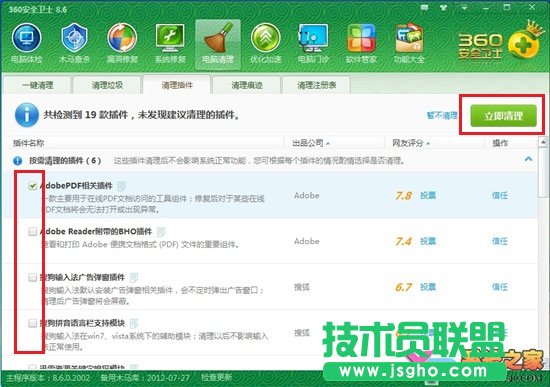This screenshot has width=550, height=387.
Task: Click 信任 for Adobe Reader BHO插件
Action: (x=499, y=241)
